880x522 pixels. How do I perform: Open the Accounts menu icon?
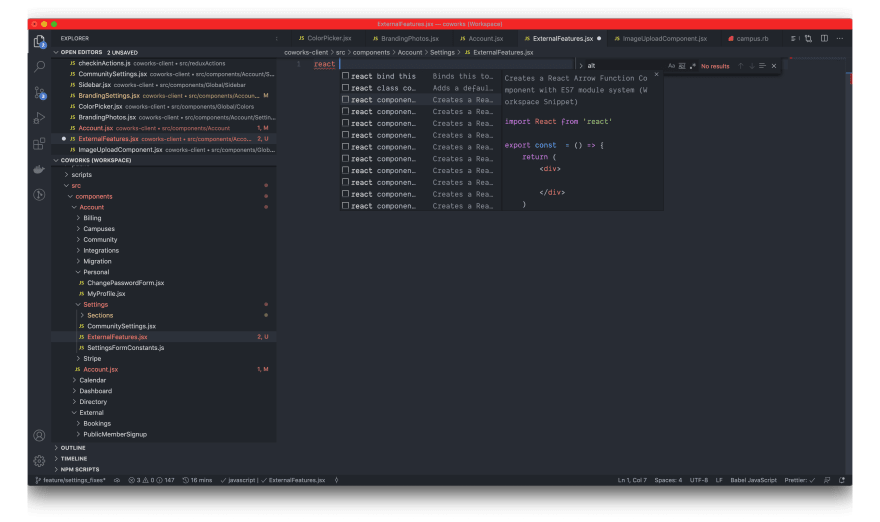39,435
